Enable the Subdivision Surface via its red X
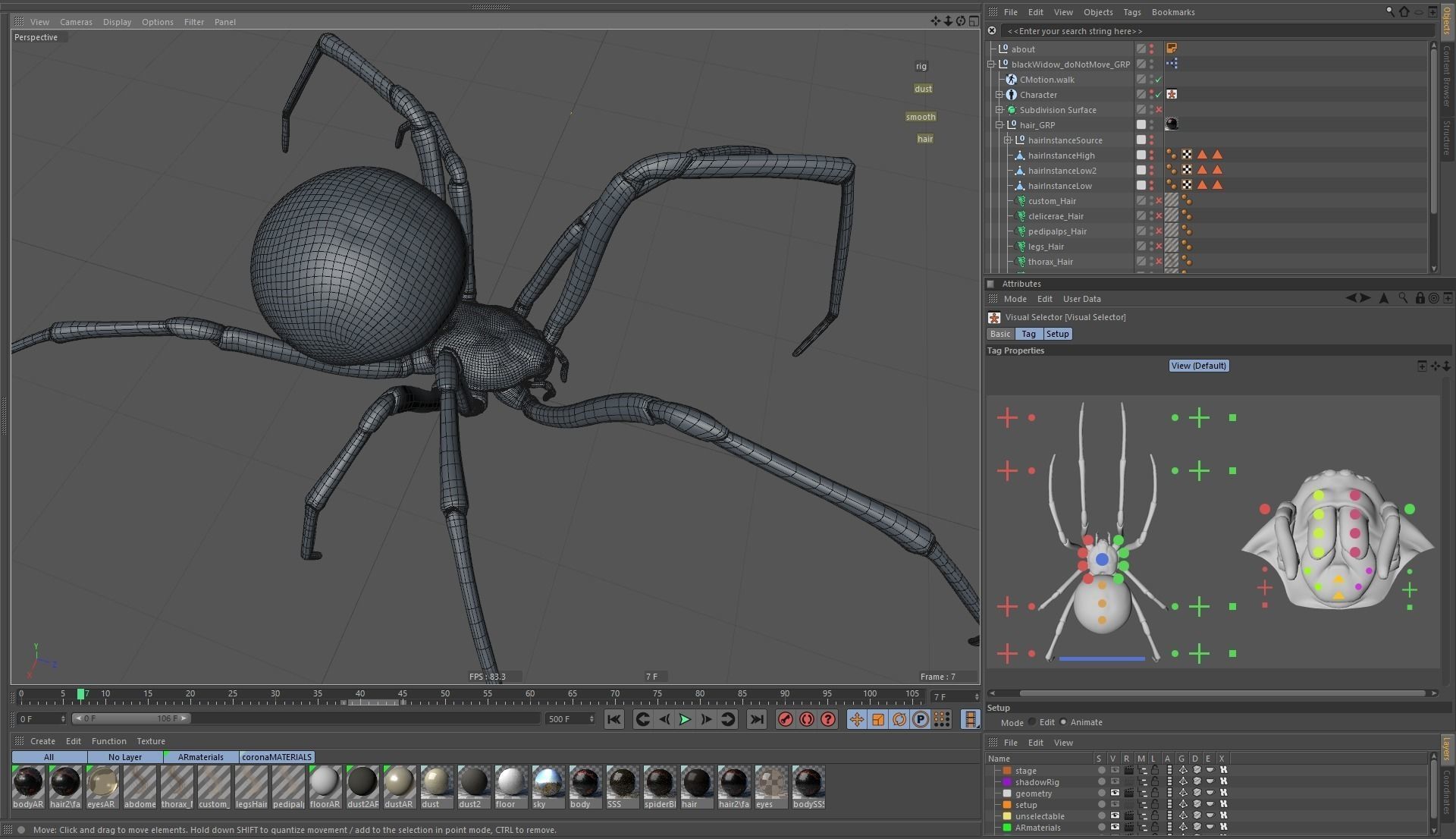Viewport: 1456px width, 839px height. [x=1159, y=110]
